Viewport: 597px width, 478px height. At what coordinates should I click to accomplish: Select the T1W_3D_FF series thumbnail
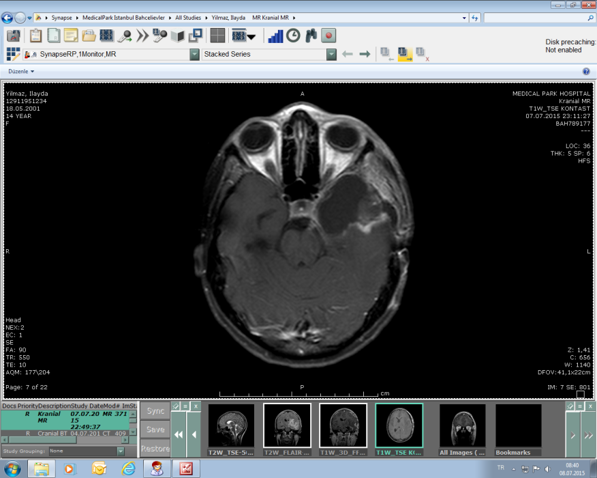click(343, 426)
